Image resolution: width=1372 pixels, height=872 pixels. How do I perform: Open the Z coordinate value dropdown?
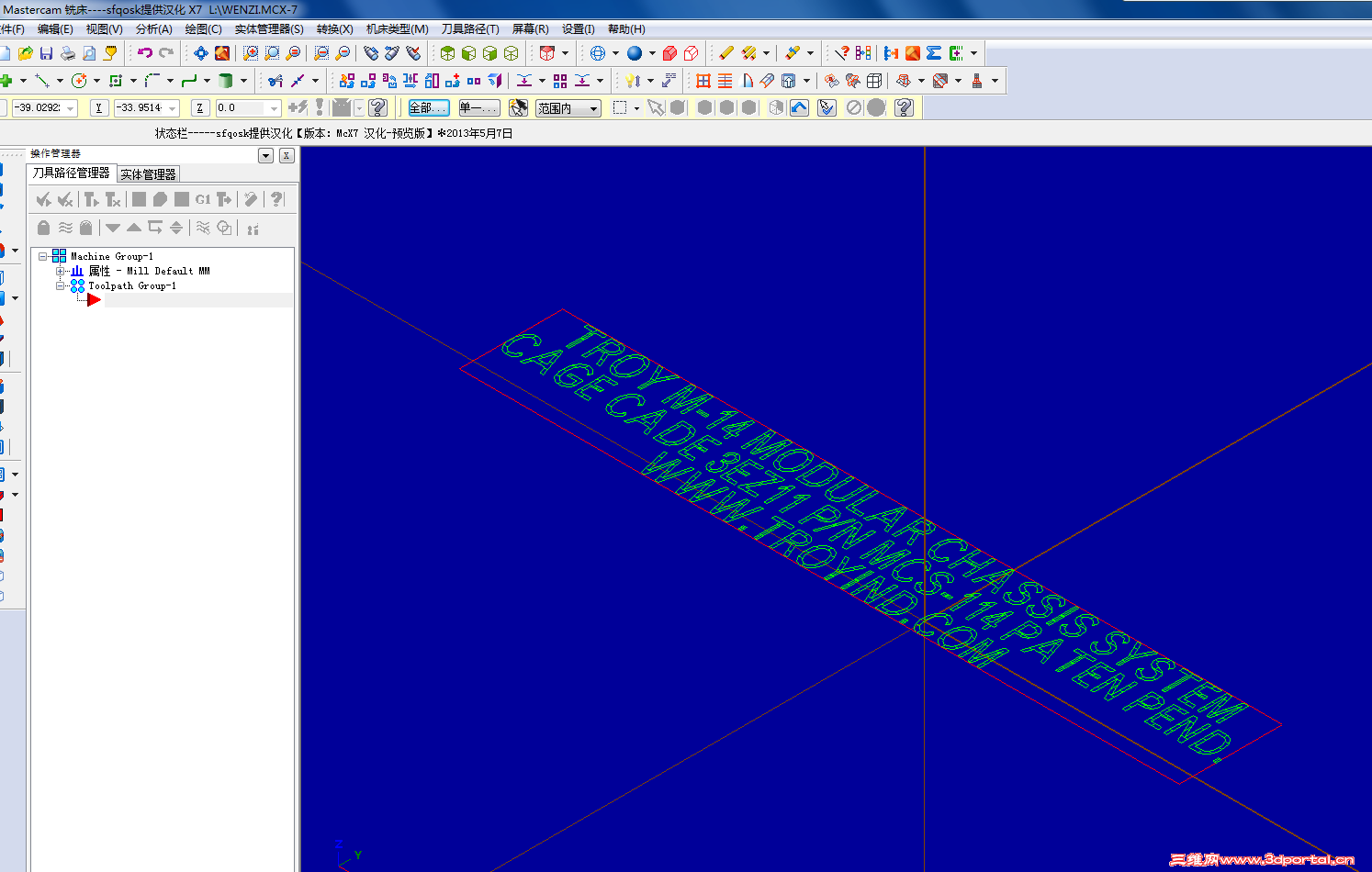[274, 108]
